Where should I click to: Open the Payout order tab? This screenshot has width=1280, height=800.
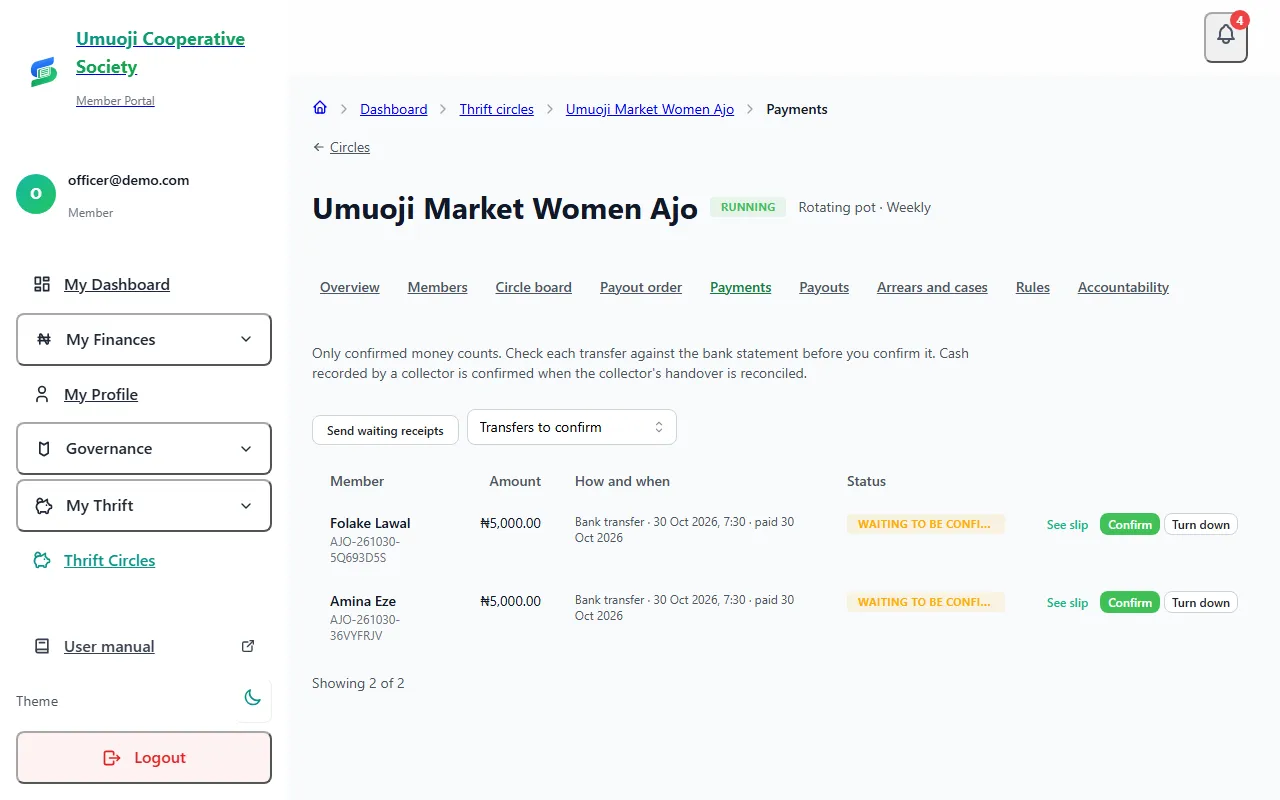point(641,287)
